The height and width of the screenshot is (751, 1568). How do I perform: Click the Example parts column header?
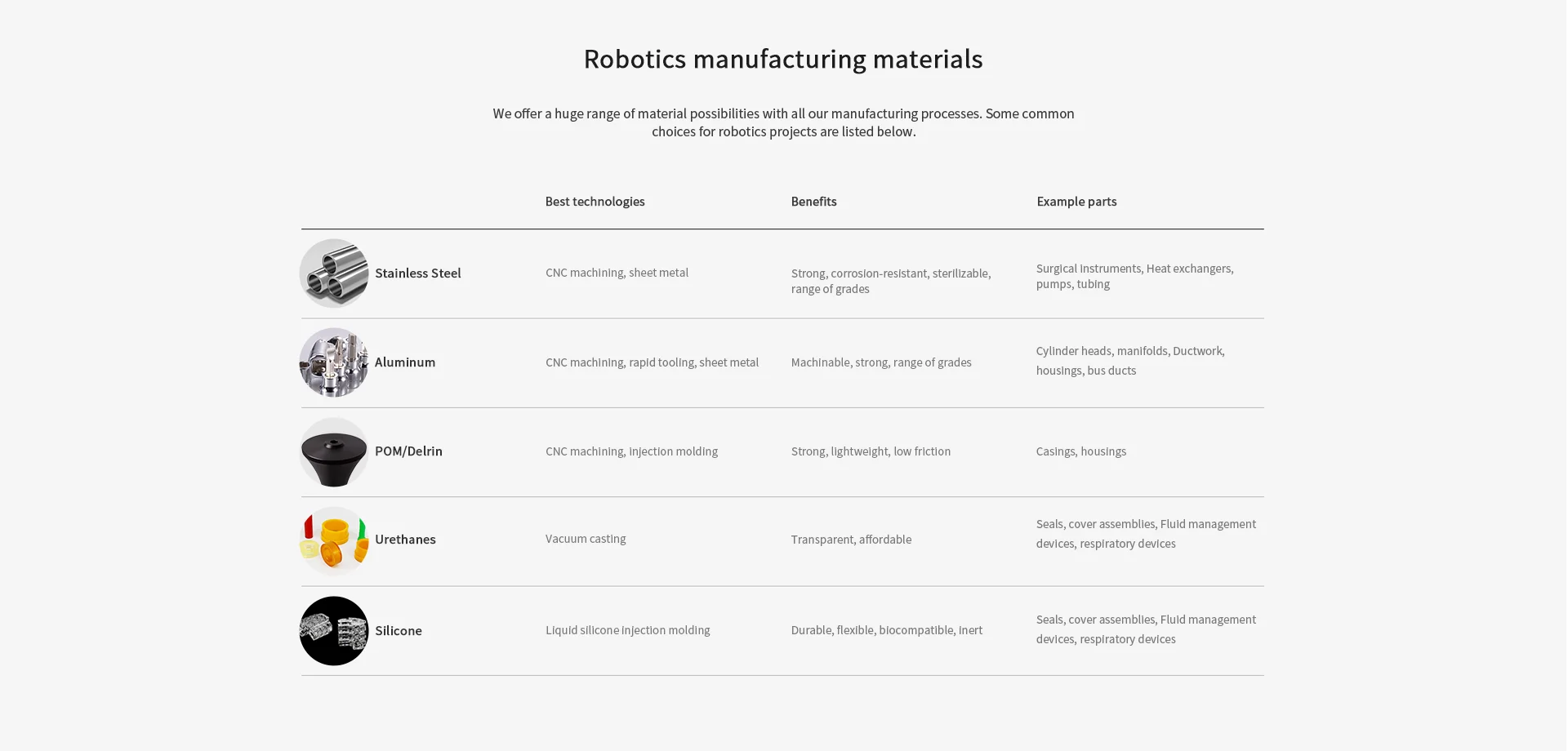pos(1076,202)
